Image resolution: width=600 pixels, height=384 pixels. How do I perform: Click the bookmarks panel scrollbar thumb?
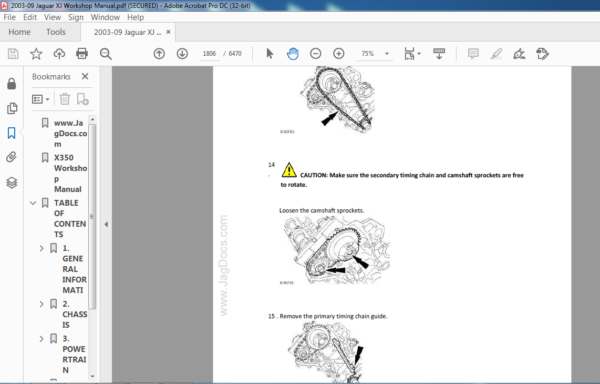(x=92, y=216)
